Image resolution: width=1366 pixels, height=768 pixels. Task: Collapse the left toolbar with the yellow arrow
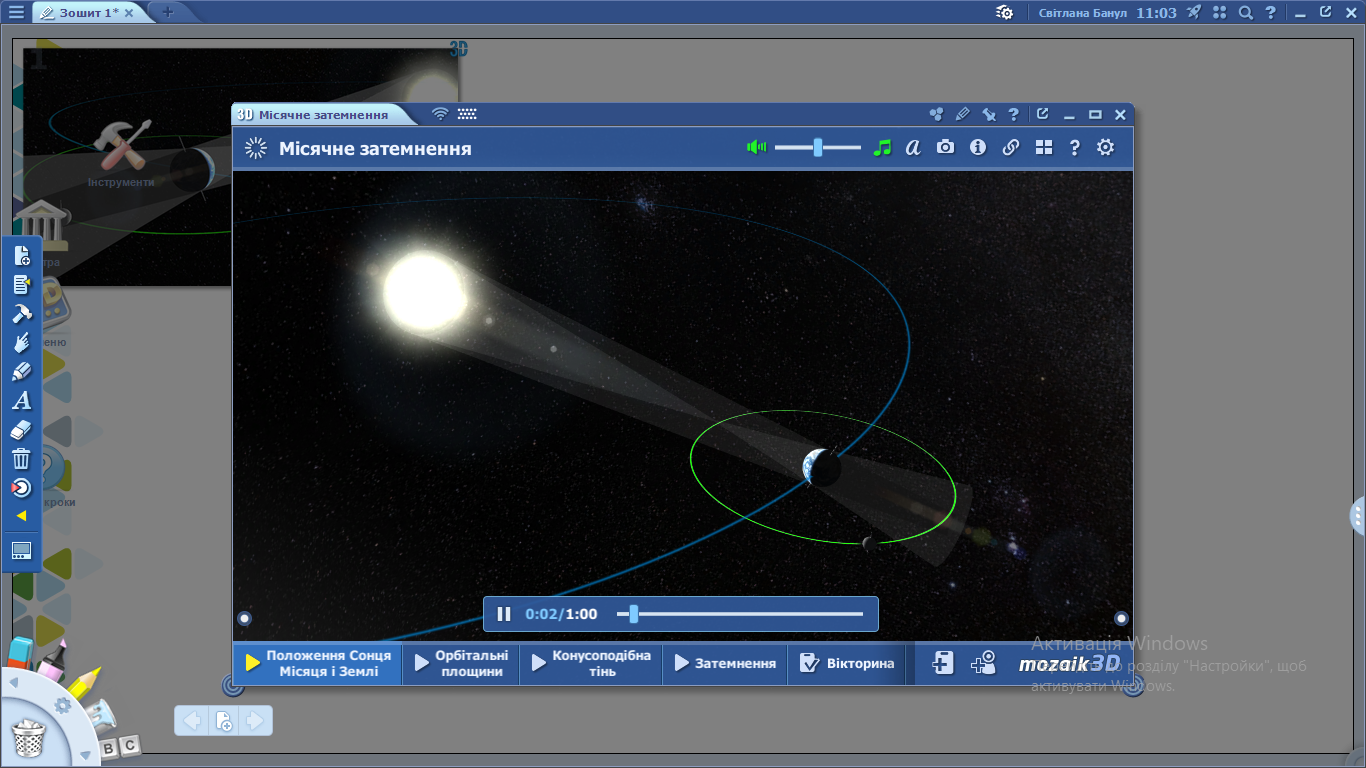point(21,516)
